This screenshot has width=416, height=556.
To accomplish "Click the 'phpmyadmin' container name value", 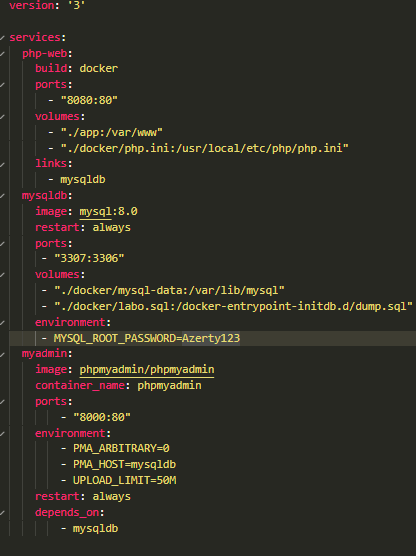I will (169, 385).
